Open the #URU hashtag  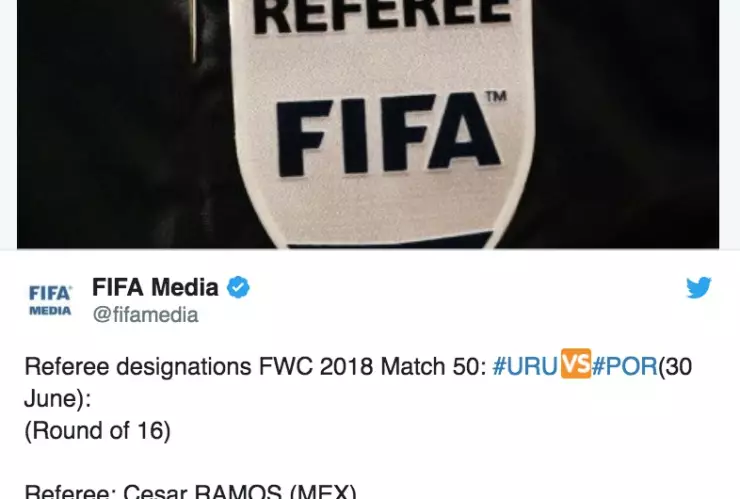(525, 366)
